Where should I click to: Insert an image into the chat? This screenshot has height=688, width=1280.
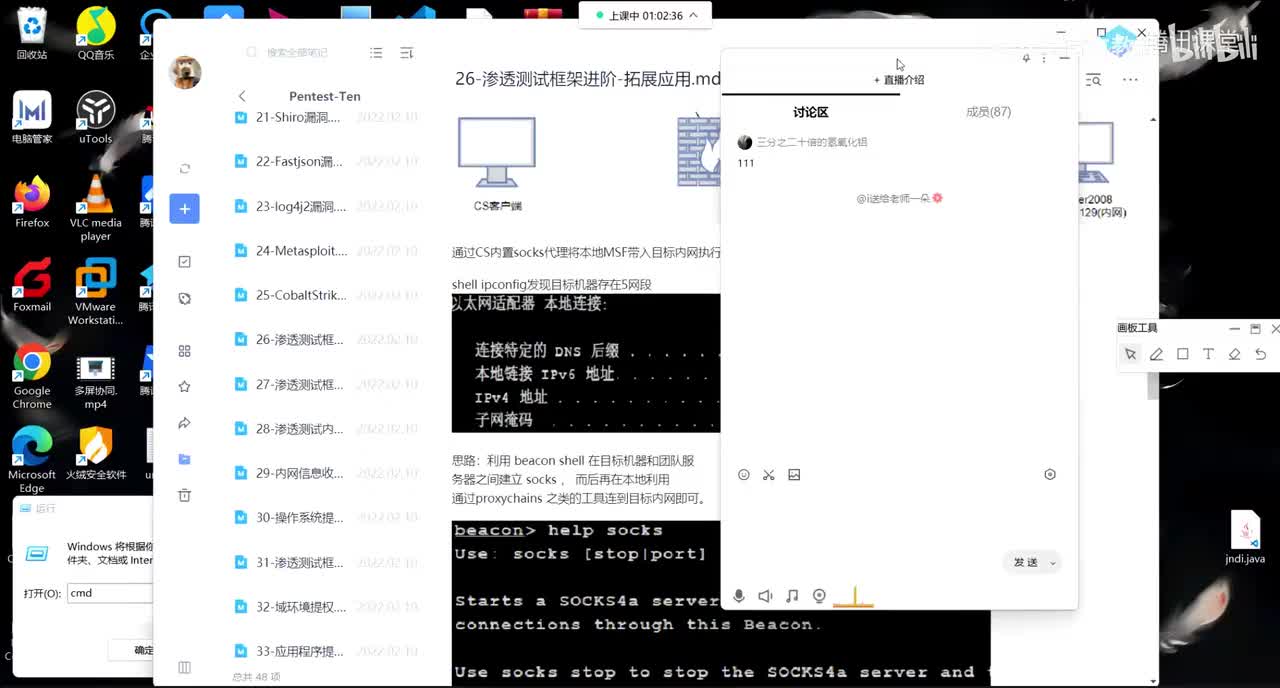(x=794, y=475)
